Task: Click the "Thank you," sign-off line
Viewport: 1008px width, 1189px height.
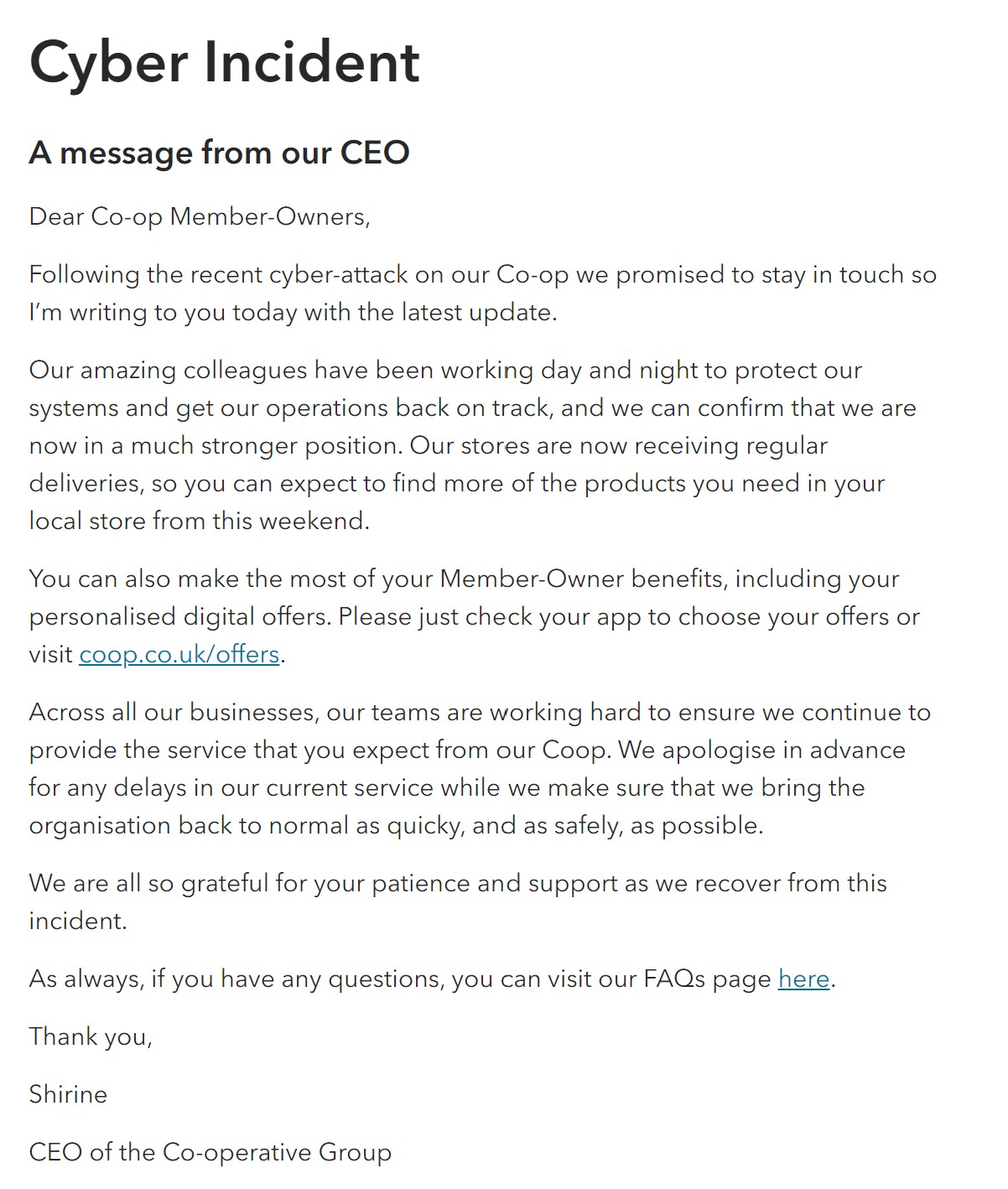Action: 91,1036
